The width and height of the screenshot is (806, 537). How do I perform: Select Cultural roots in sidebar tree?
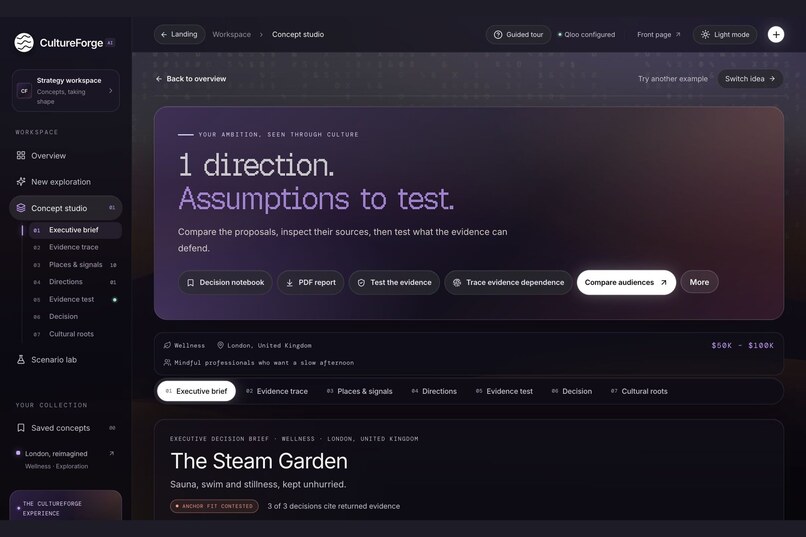pyautogui.click(x=75, y=334)
